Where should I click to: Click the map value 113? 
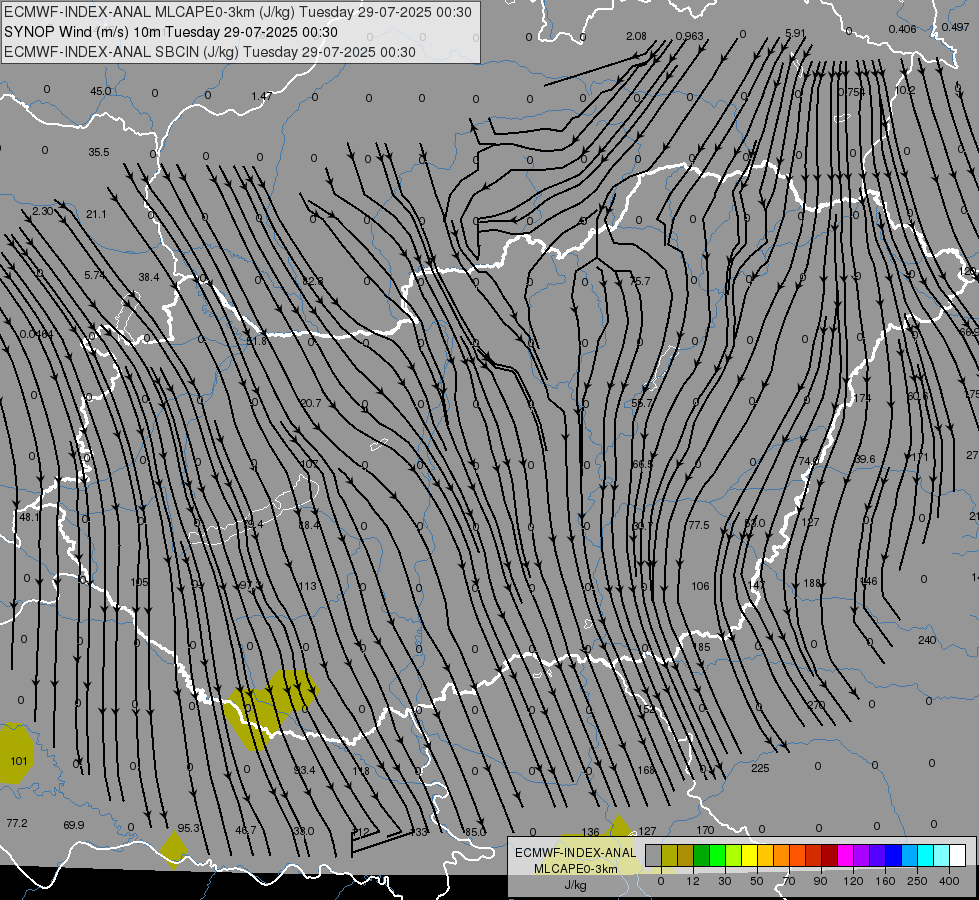pos(307,586)
